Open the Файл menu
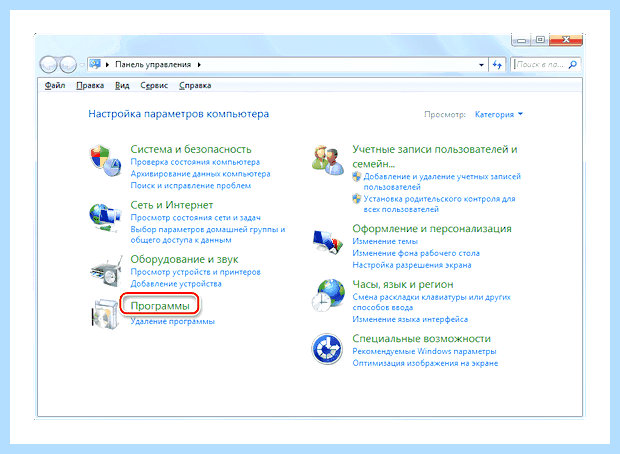Image resolution: width=620 pixels, height=454 pixels. 55,85
